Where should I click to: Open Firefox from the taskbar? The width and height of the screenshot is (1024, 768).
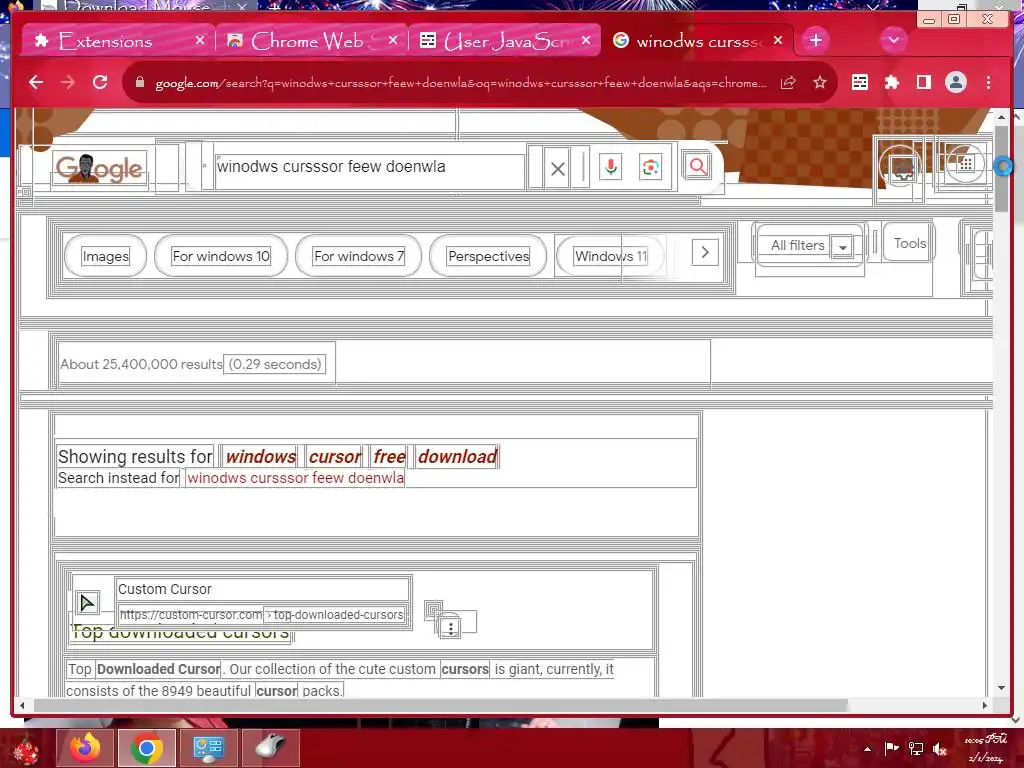[85, 748]
